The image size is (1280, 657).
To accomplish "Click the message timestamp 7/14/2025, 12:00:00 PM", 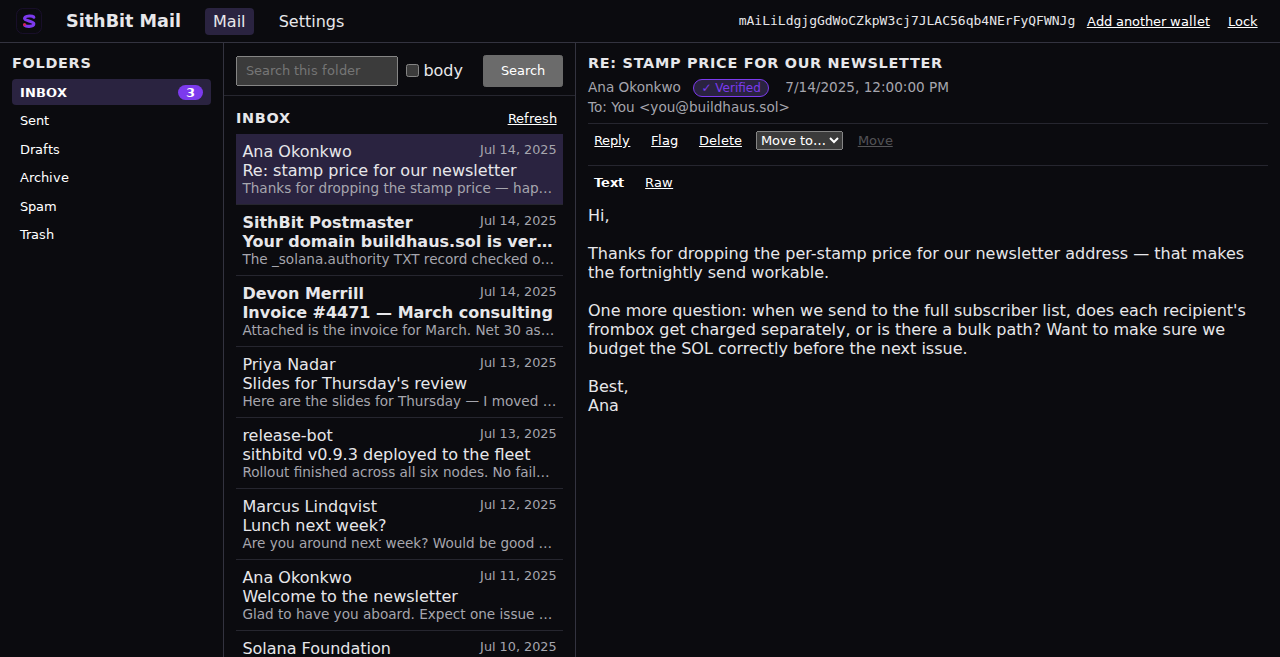I will [867, 88].
